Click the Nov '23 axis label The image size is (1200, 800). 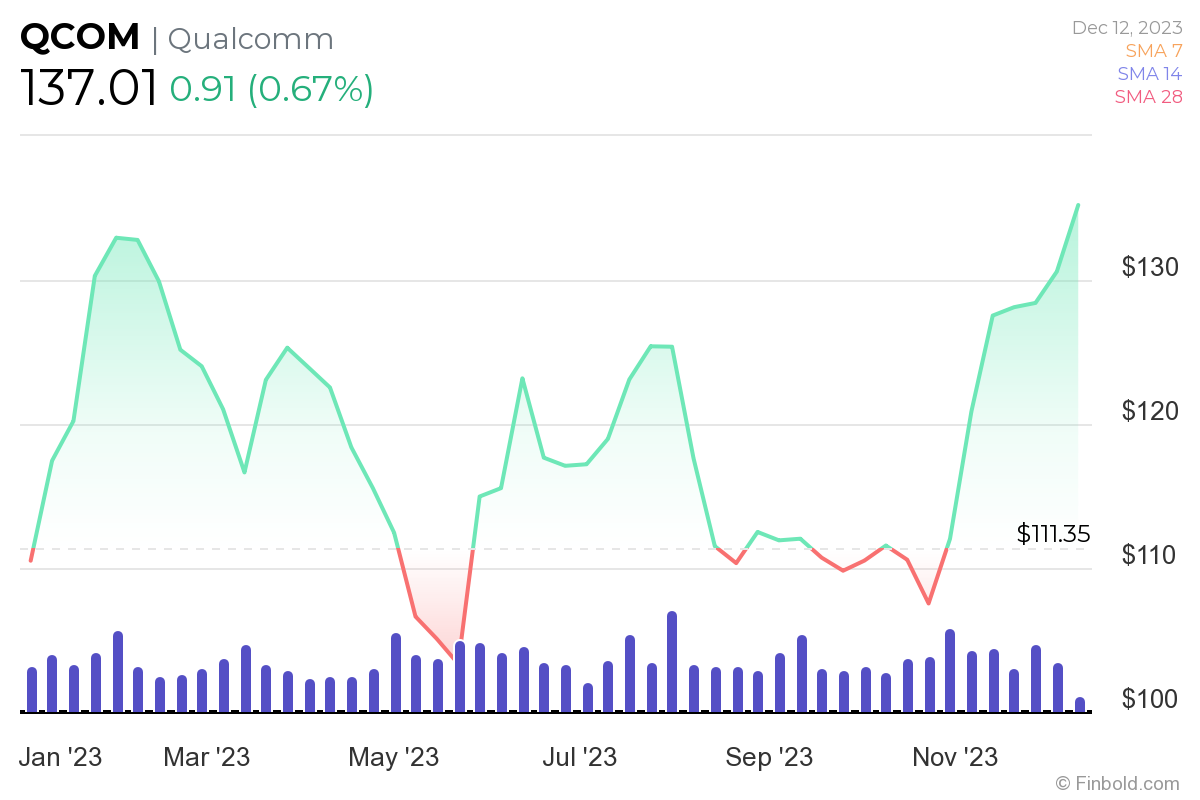pos(955,757)
